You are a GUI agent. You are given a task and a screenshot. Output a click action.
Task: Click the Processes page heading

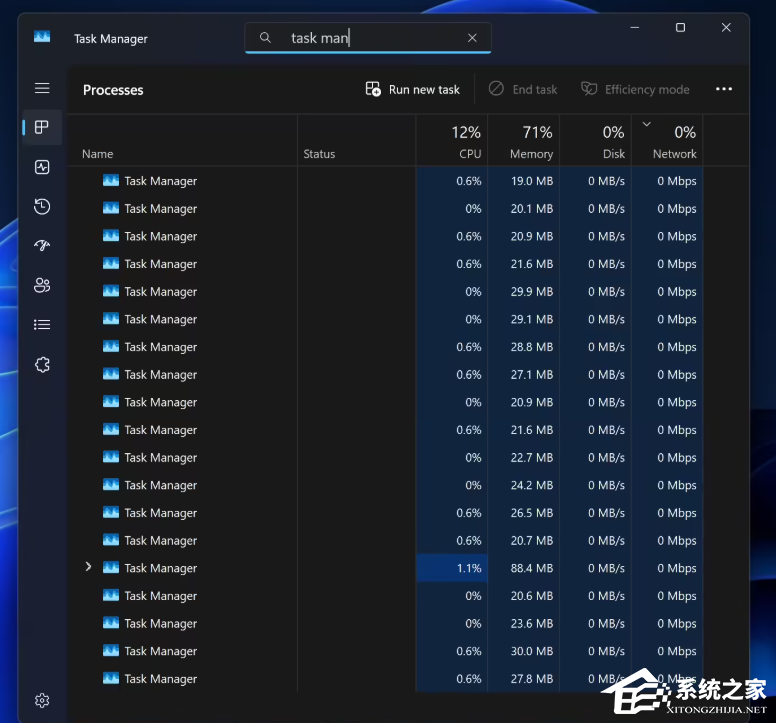click(x=113, y=90)
